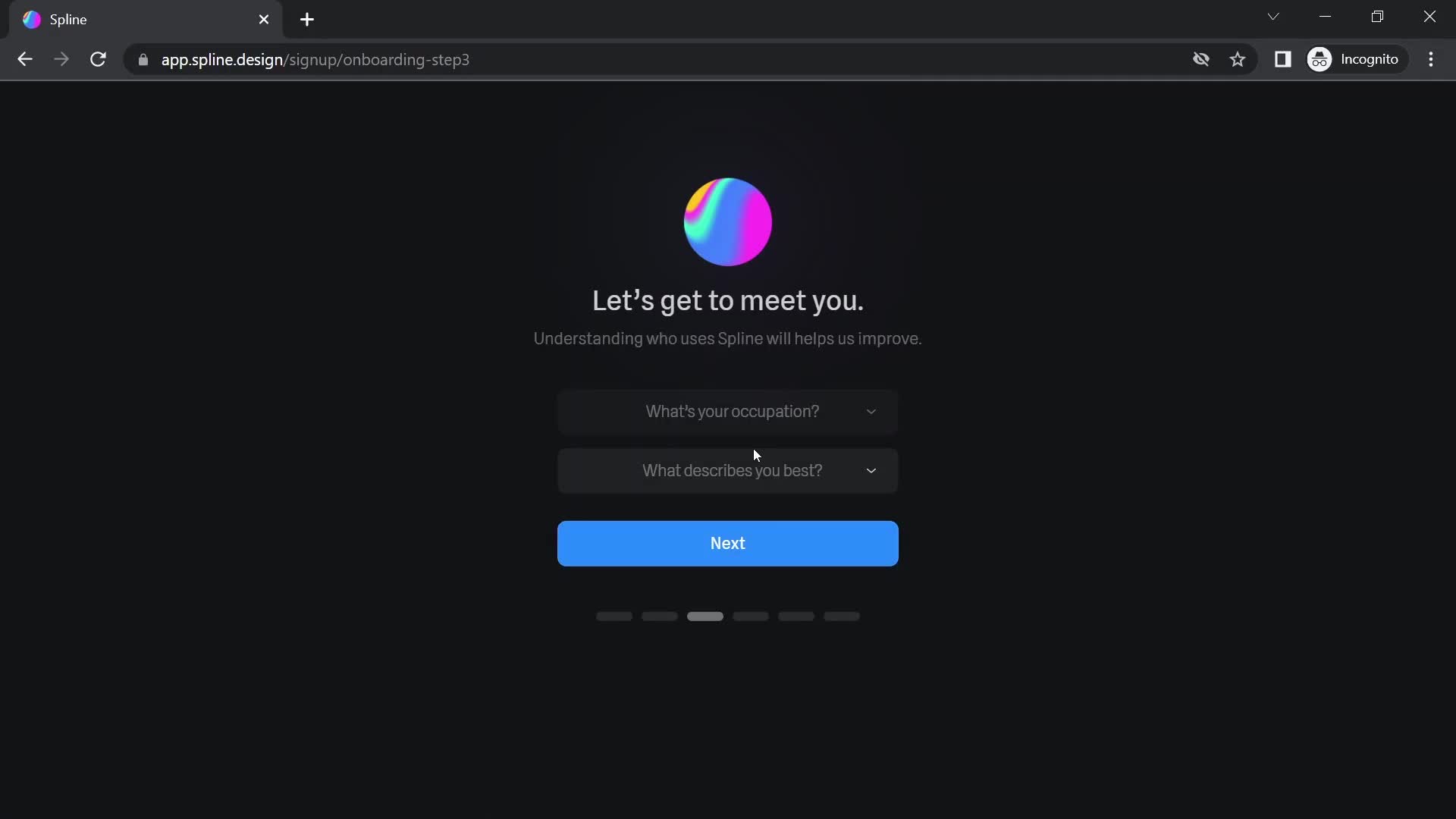Click the fourth onboarding progress dot
Viewport: 1456px width, 819px height.
(x=751, y=615)
